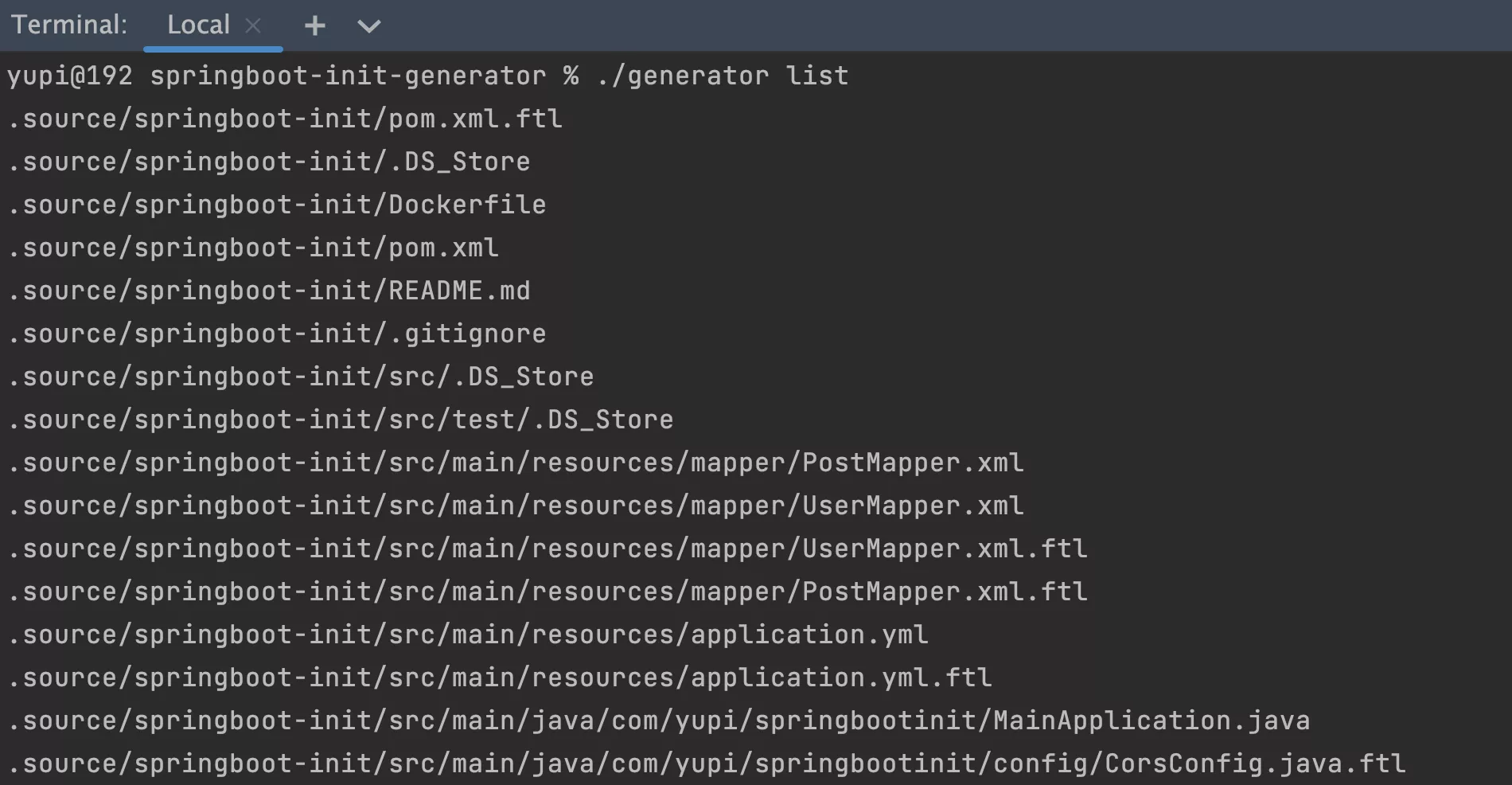Select the CorsConfig.java.ftl path line

point(707,764)
